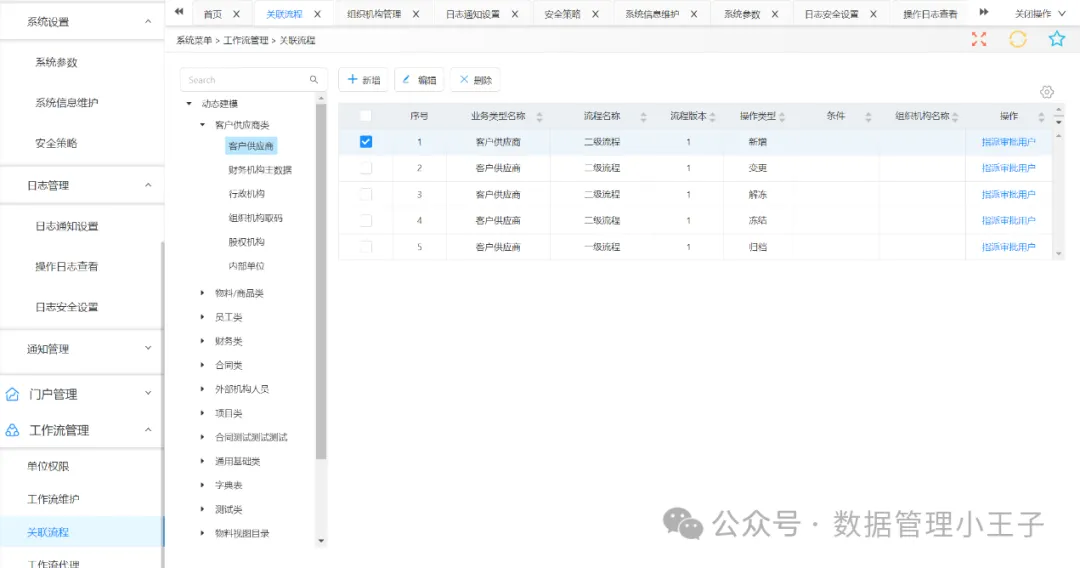Click the search magnifier icon in tree panel
This screenshot has width=1080, height=568.
[314, 80]
